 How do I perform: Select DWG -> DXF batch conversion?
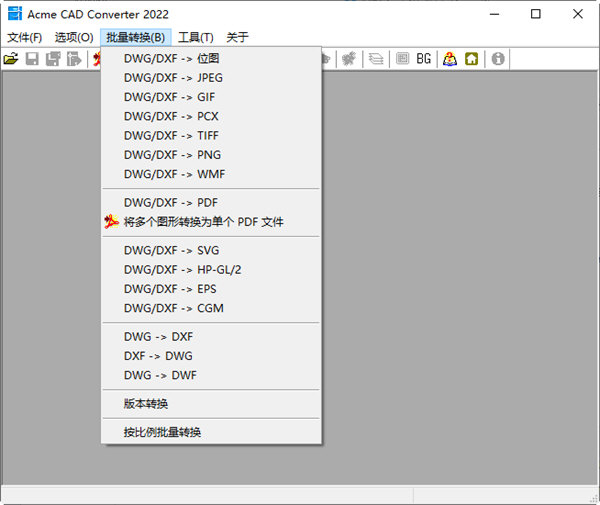click(158, 337)
